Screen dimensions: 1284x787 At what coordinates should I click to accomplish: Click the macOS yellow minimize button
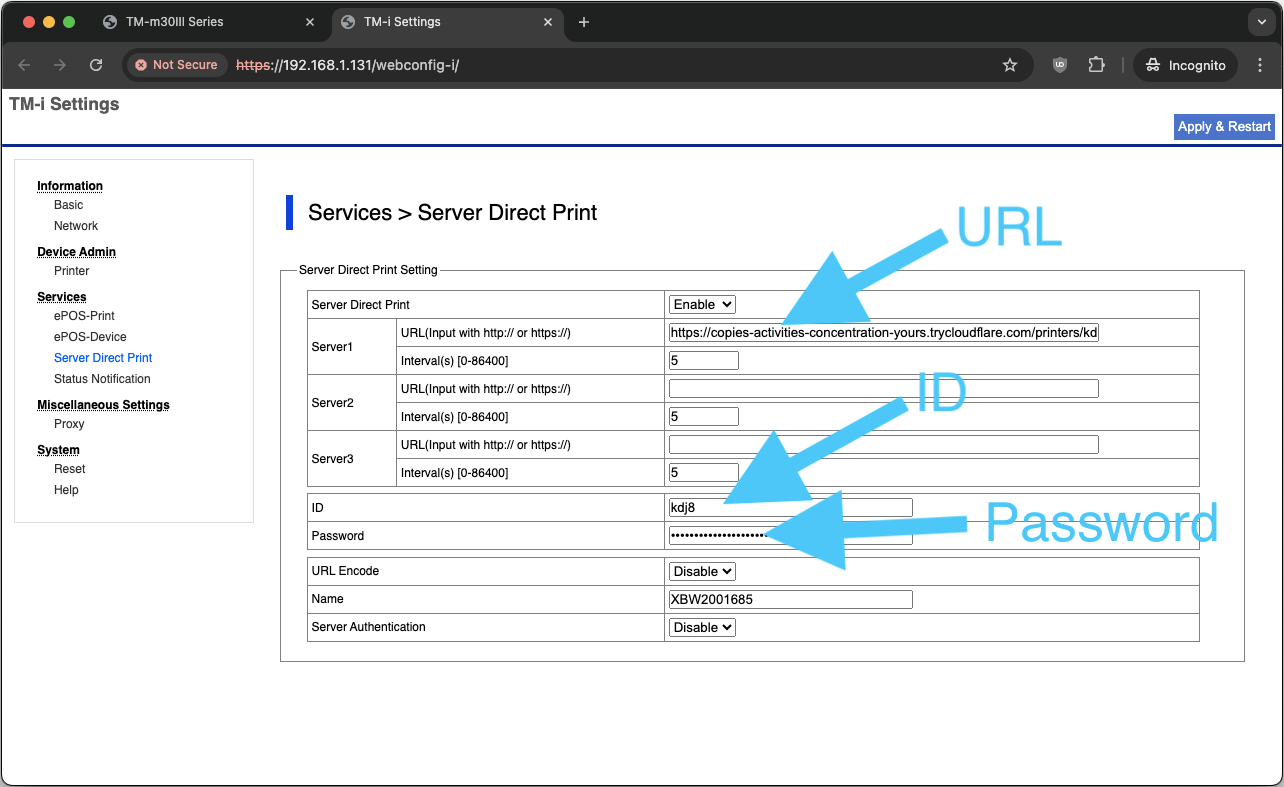click(48, 22)
